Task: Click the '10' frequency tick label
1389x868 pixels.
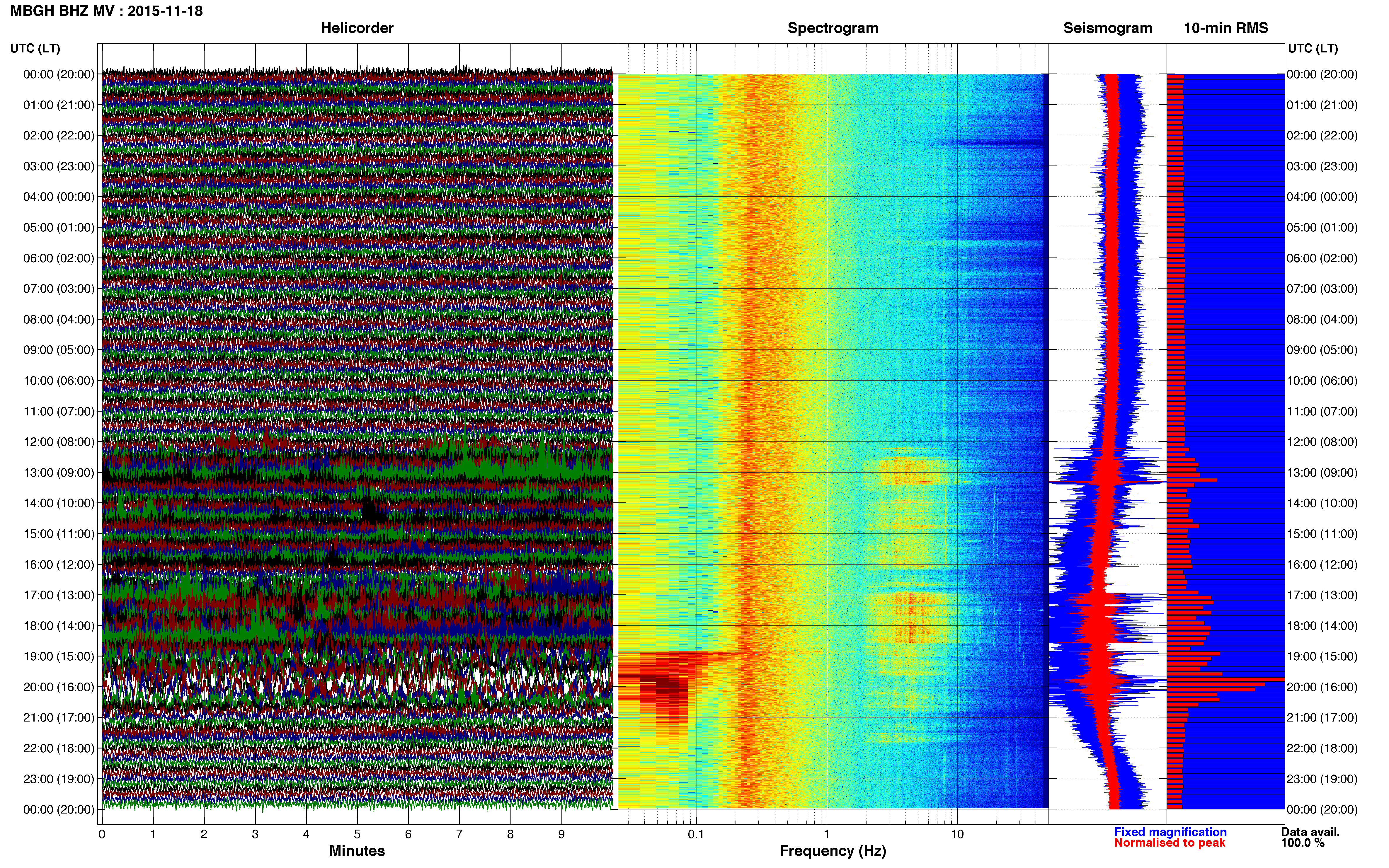Action: click(957, 834)
